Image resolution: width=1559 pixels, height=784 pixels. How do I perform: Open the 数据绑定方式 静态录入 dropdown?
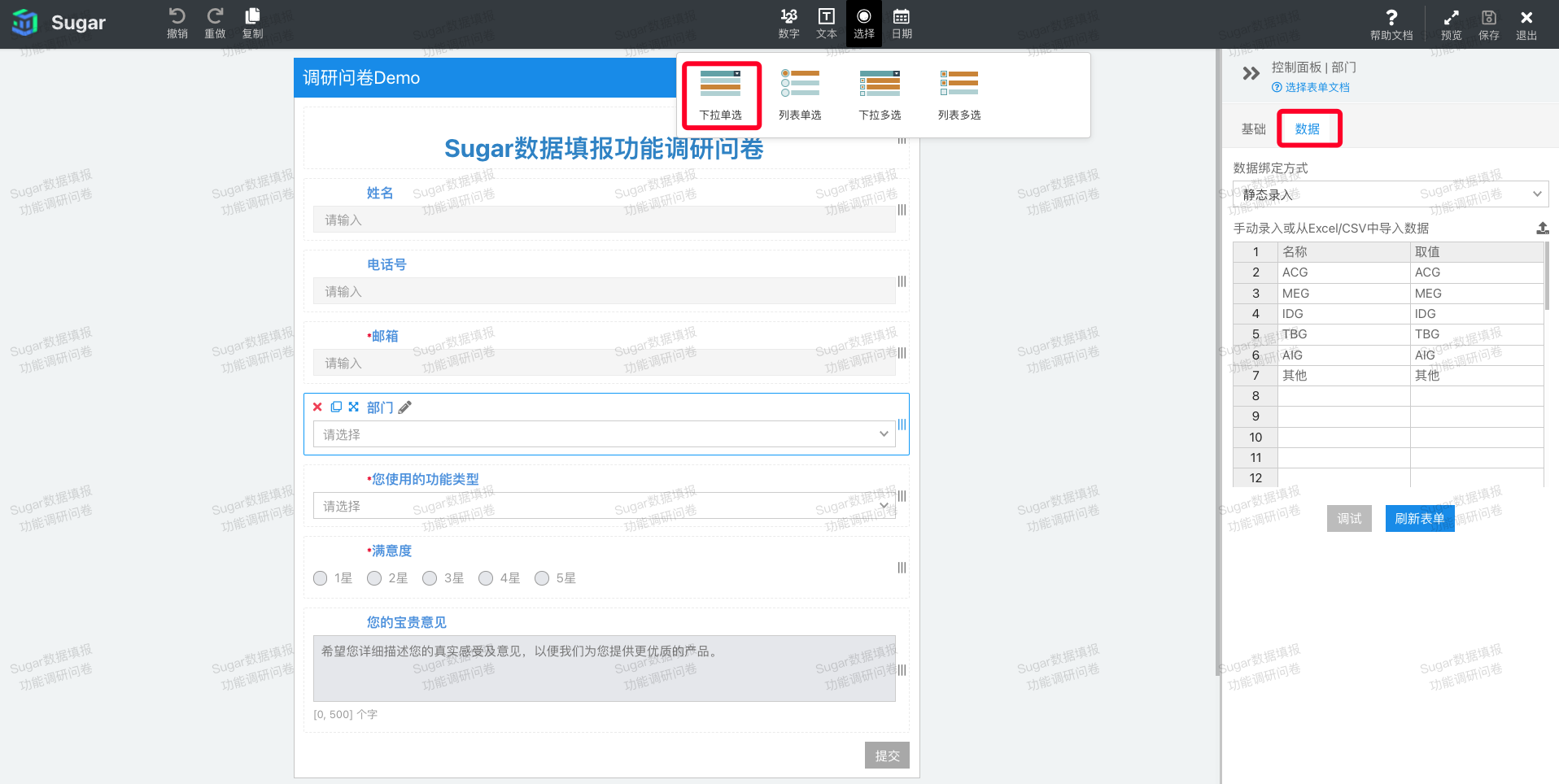[1391, 194]
